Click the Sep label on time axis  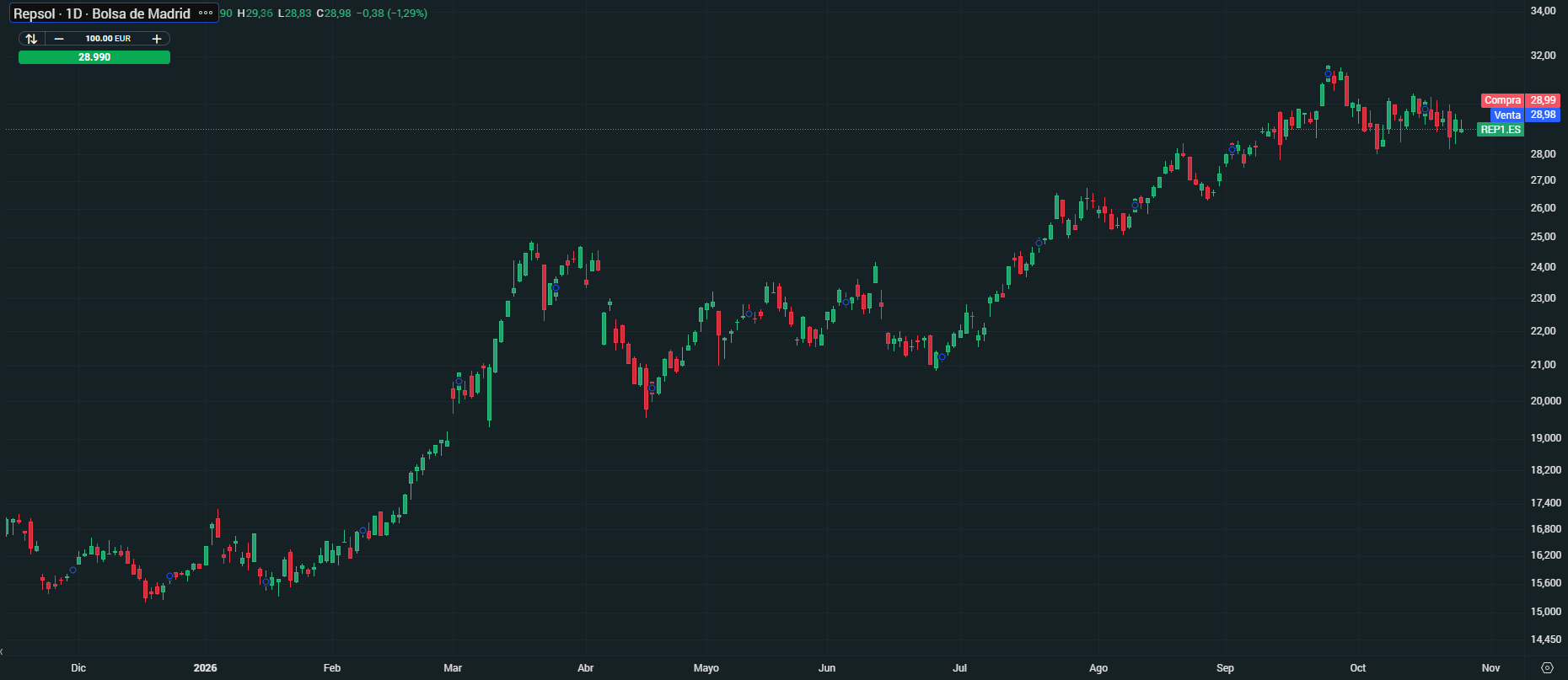point(1225,668)
